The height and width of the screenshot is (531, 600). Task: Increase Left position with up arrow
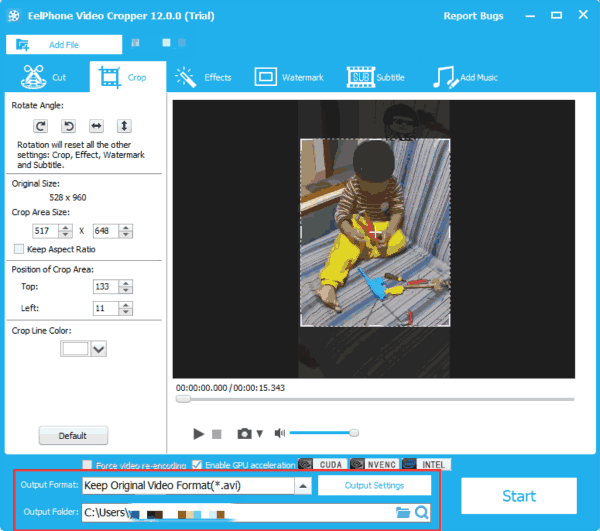click(126, 305)
